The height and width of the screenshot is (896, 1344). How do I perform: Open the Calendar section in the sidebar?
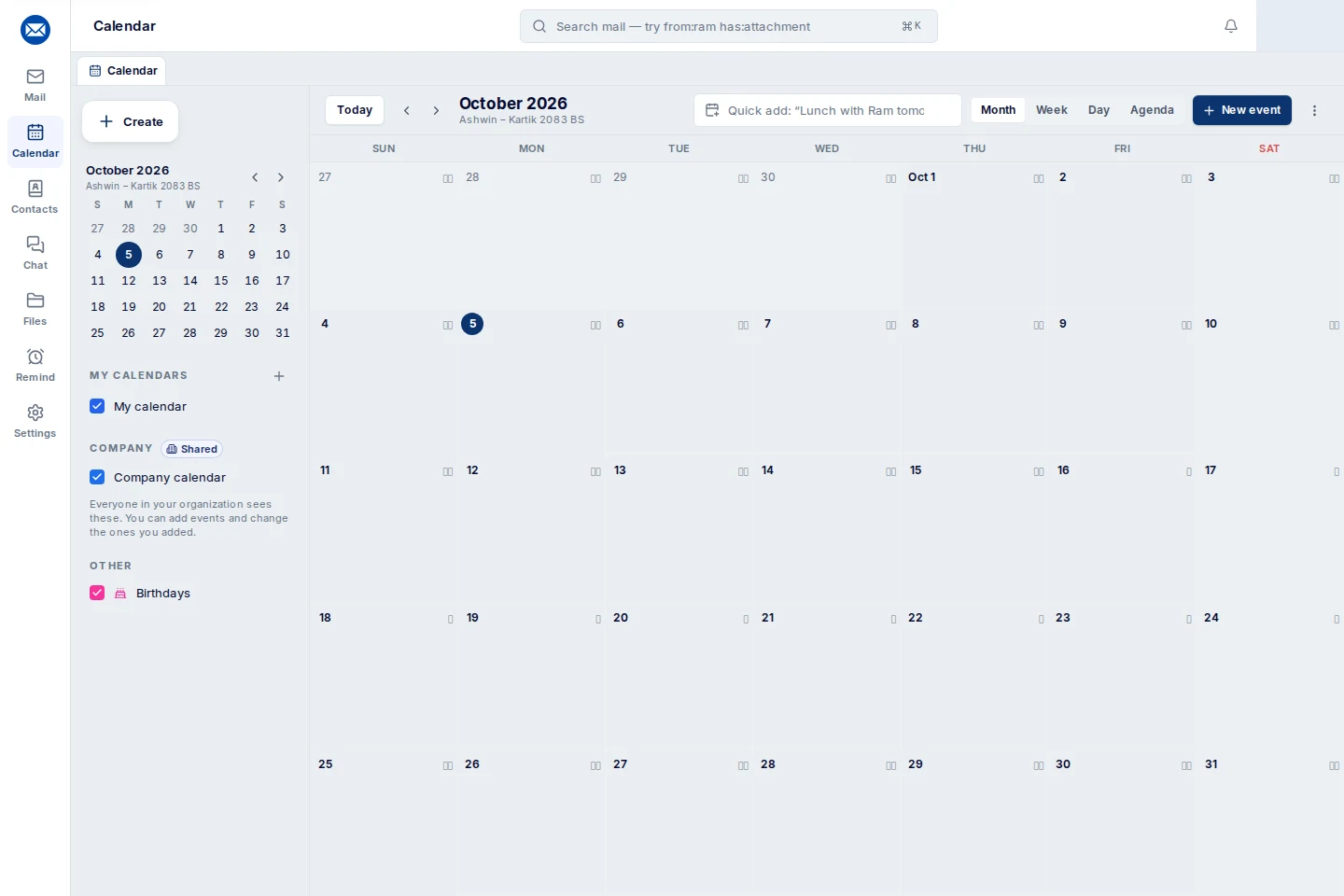[x=35, y=140]
